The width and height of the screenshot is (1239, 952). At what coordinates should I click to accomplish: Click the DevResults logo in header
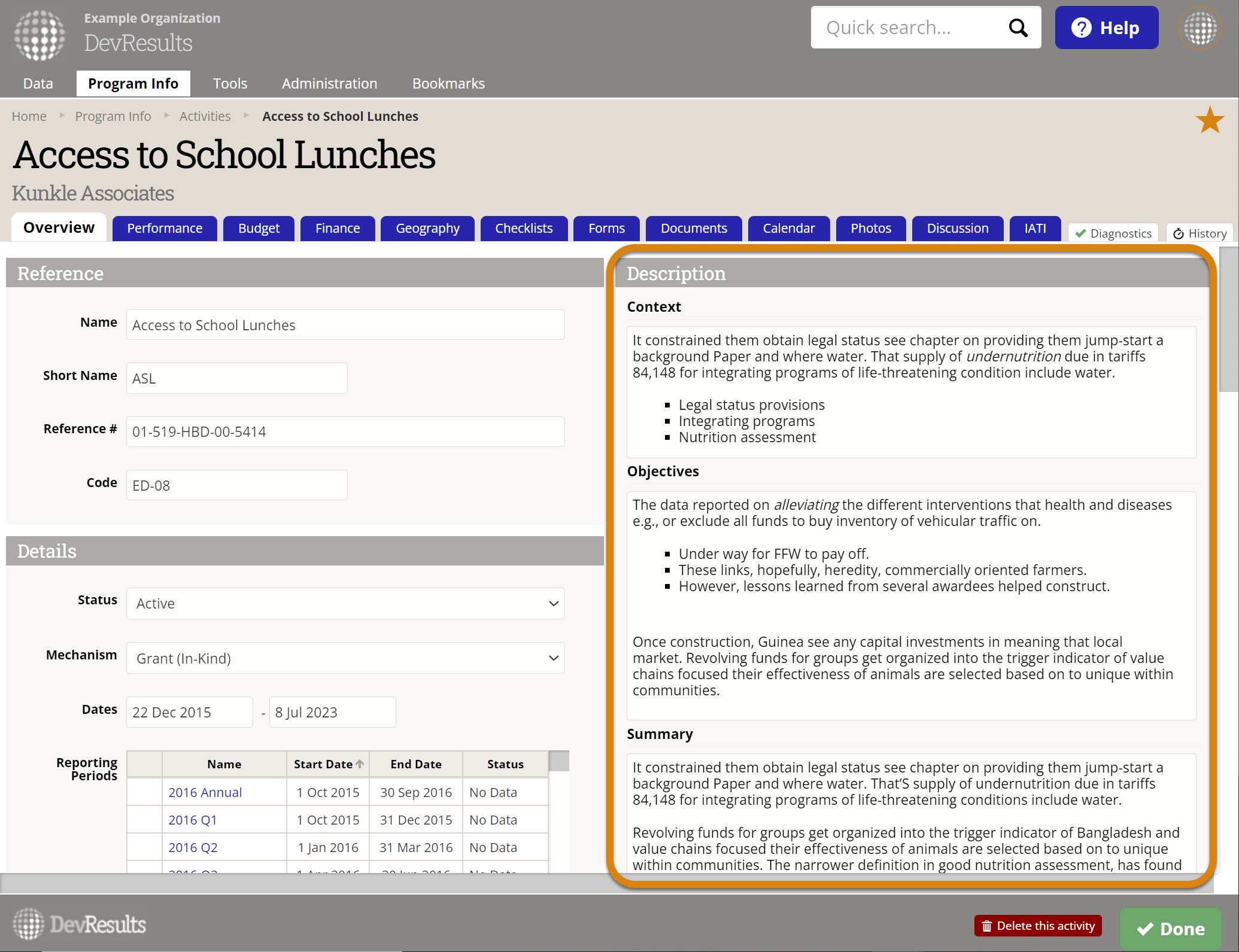(x=40, y=35)
